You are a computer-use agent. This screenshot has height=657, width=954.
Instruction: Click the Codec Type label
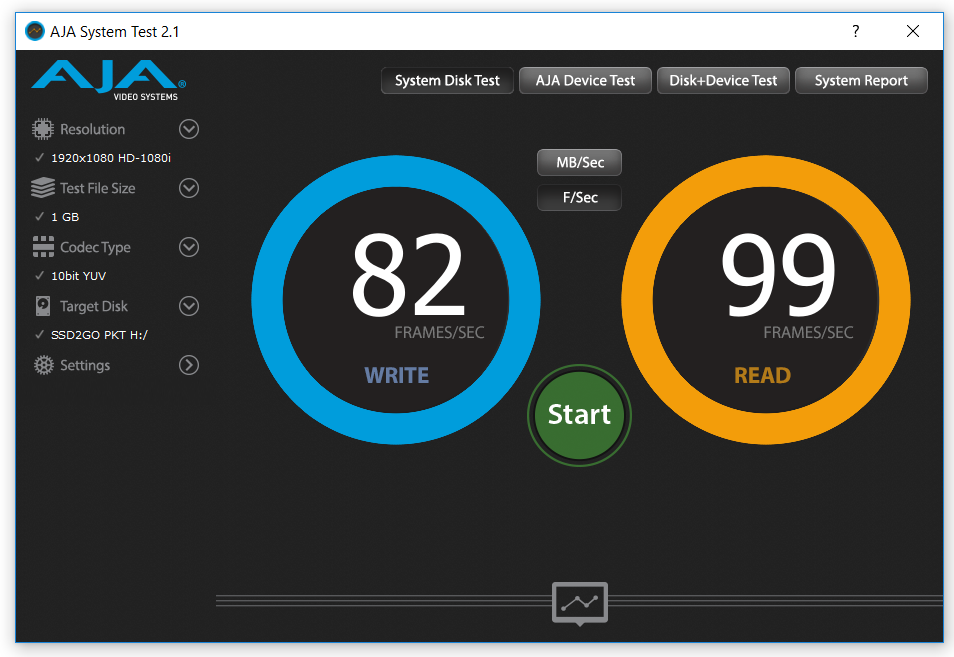pos(95,247)
